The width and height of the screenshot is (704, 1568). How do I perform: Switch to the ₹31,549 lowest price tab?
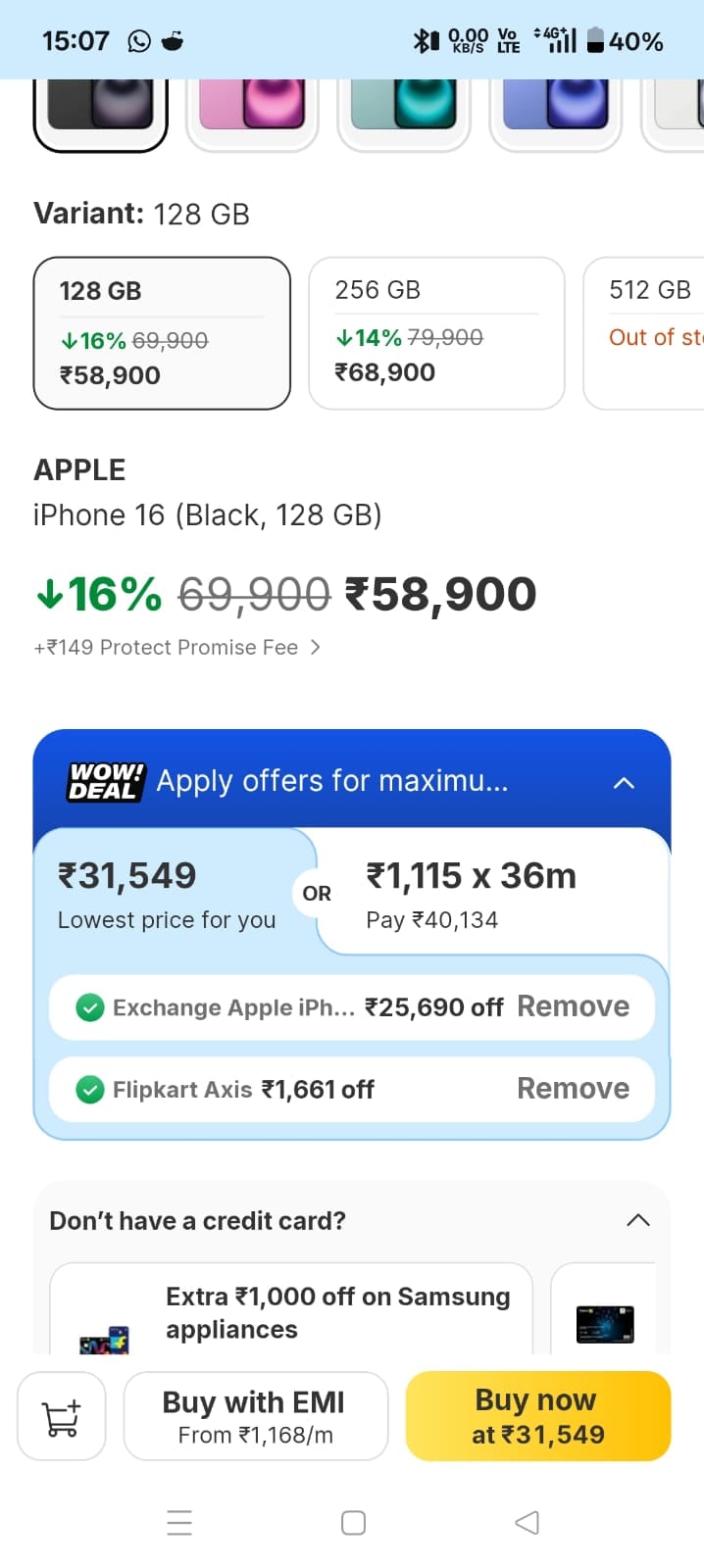[x=167, y=894]
